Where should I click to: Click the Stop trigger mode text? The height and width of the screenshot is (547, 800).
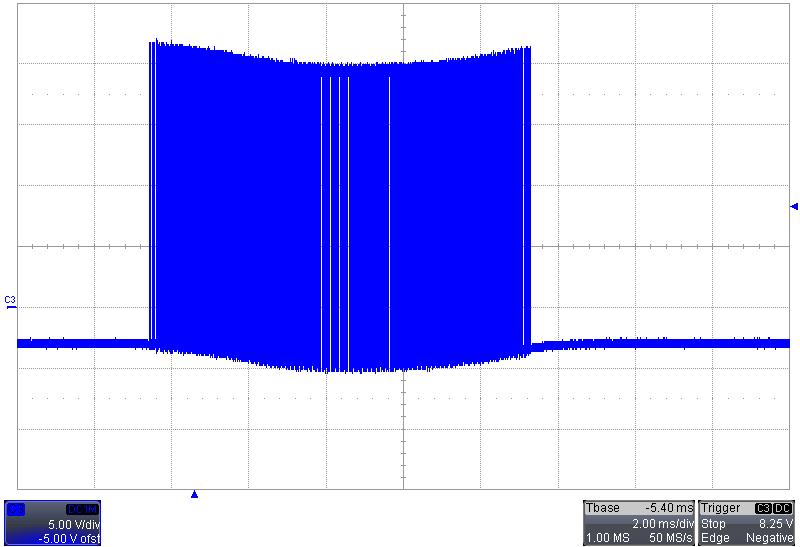click(x=713, y=524)
